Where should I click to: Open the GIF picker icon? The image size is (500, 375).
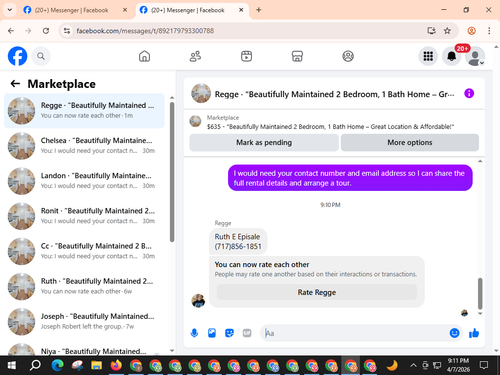pyautogui.click(x=247, y=333)
